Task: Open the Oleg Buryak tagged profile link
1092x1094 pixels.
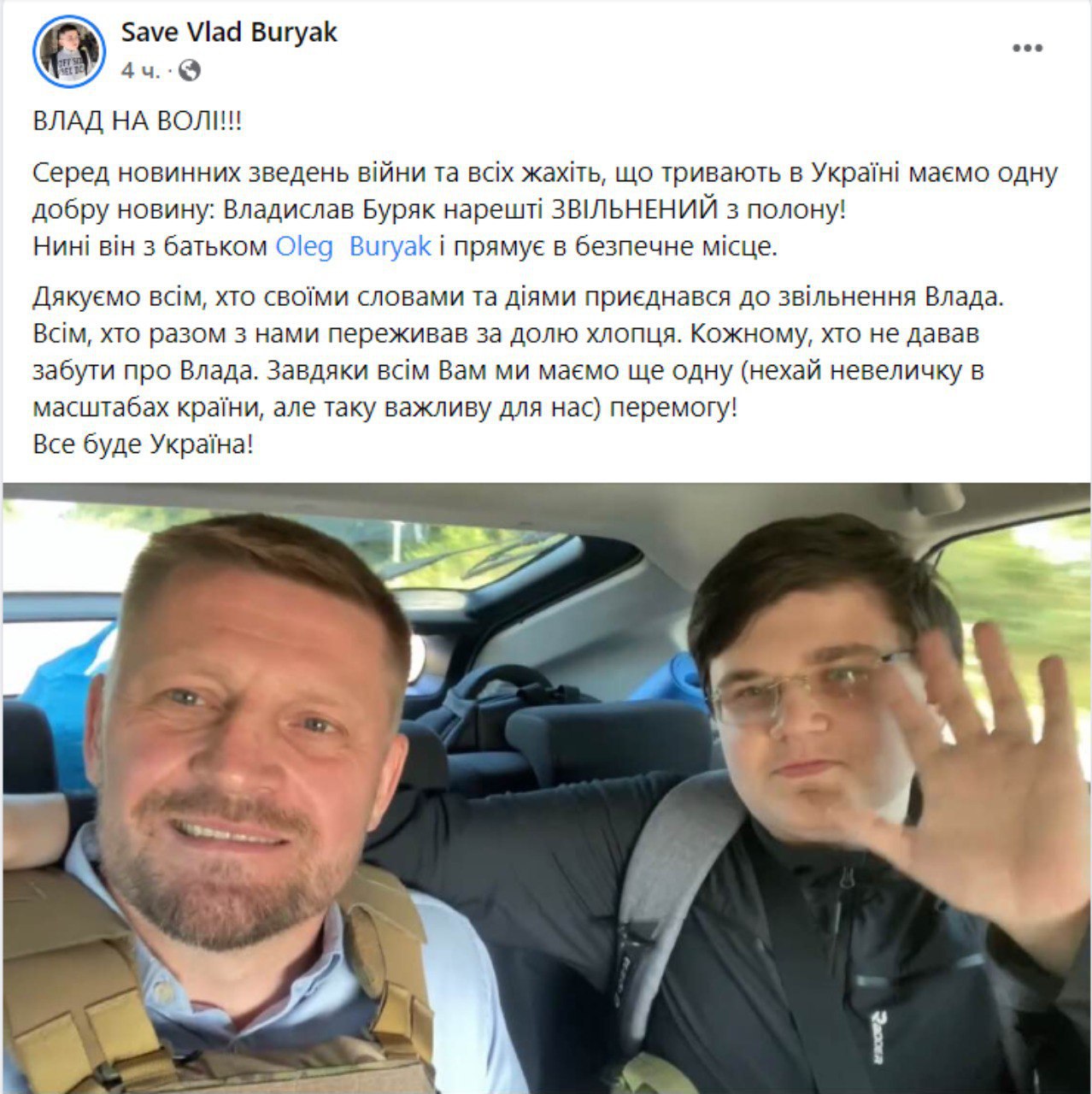Action: [353, 247]
